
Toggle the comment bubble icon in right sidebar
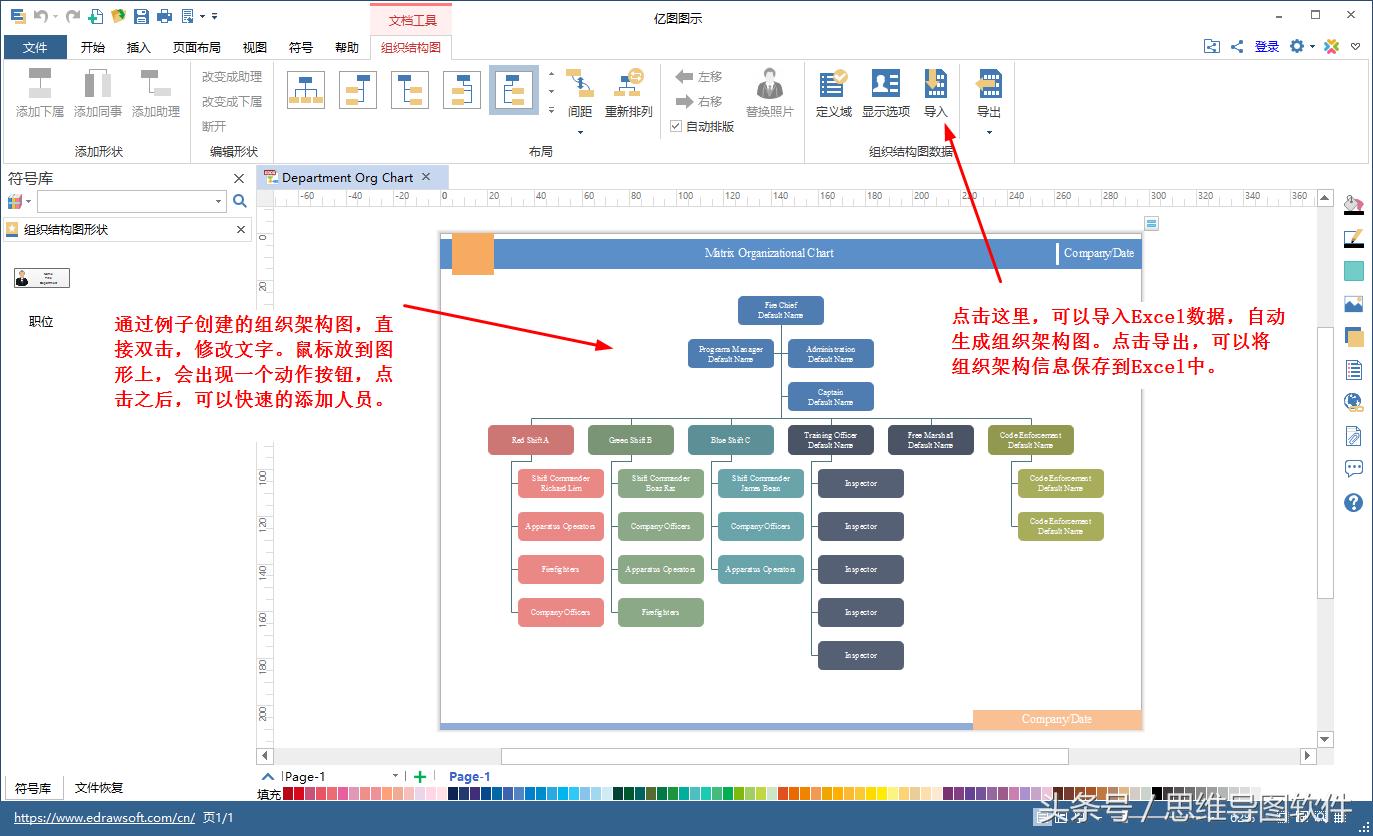tap(1353, 468)
